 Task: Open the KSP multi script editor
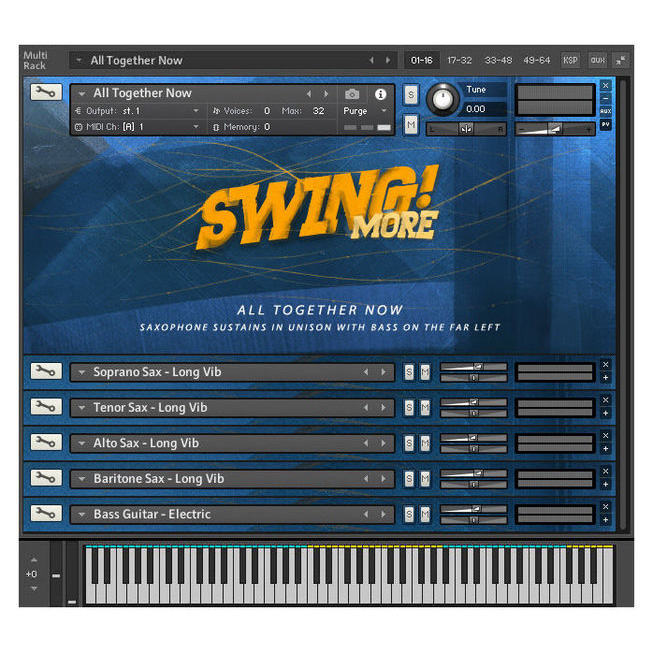click(x=570, y=60)
